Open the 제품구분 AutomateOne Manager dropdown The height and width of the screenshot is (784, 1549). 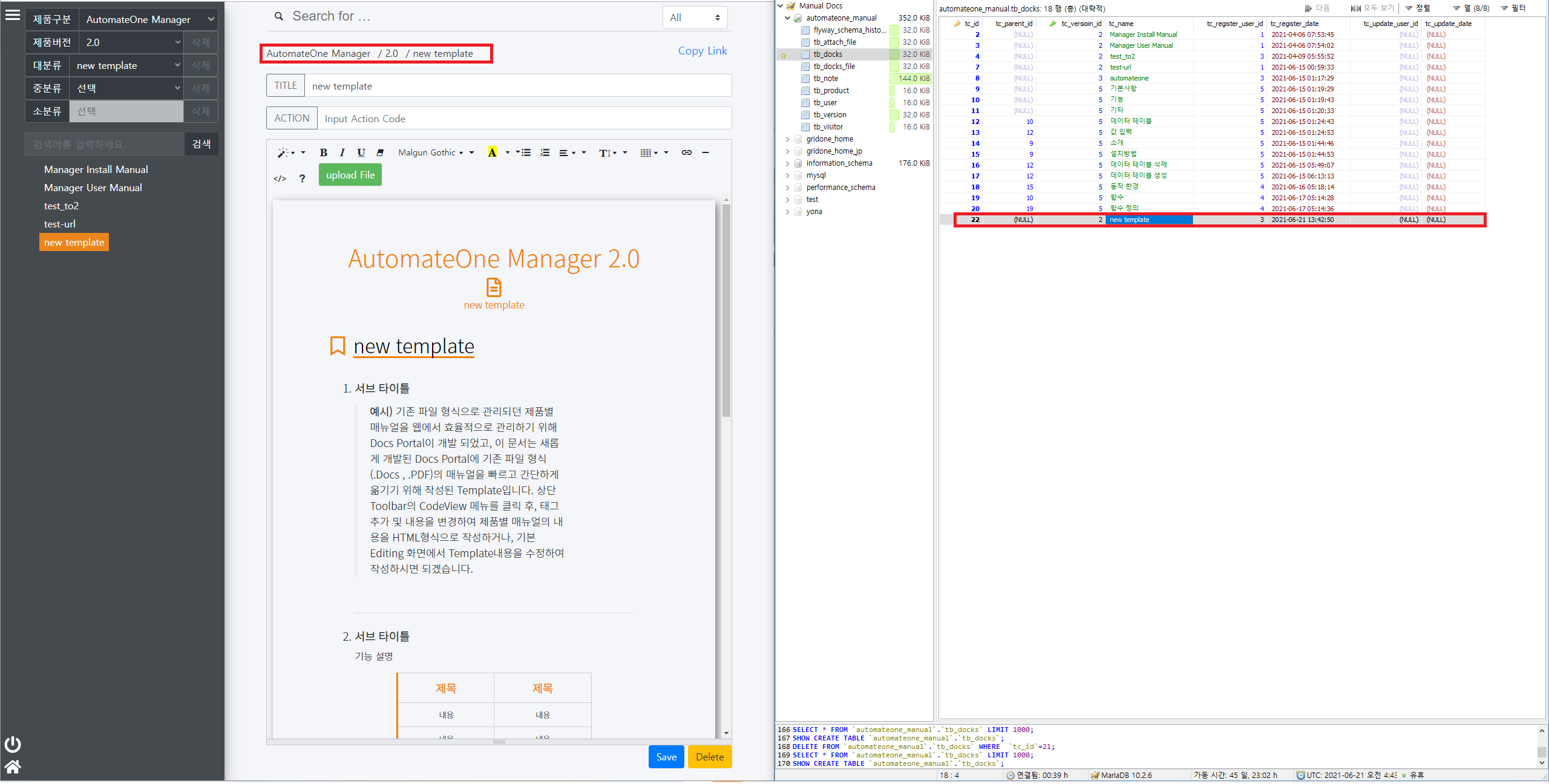coord(149,19)
